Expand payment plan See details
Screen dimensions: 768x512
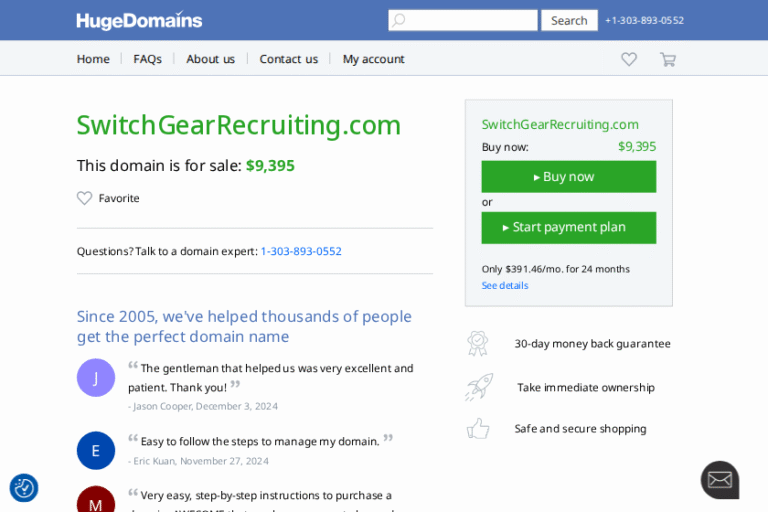(505, 286)
